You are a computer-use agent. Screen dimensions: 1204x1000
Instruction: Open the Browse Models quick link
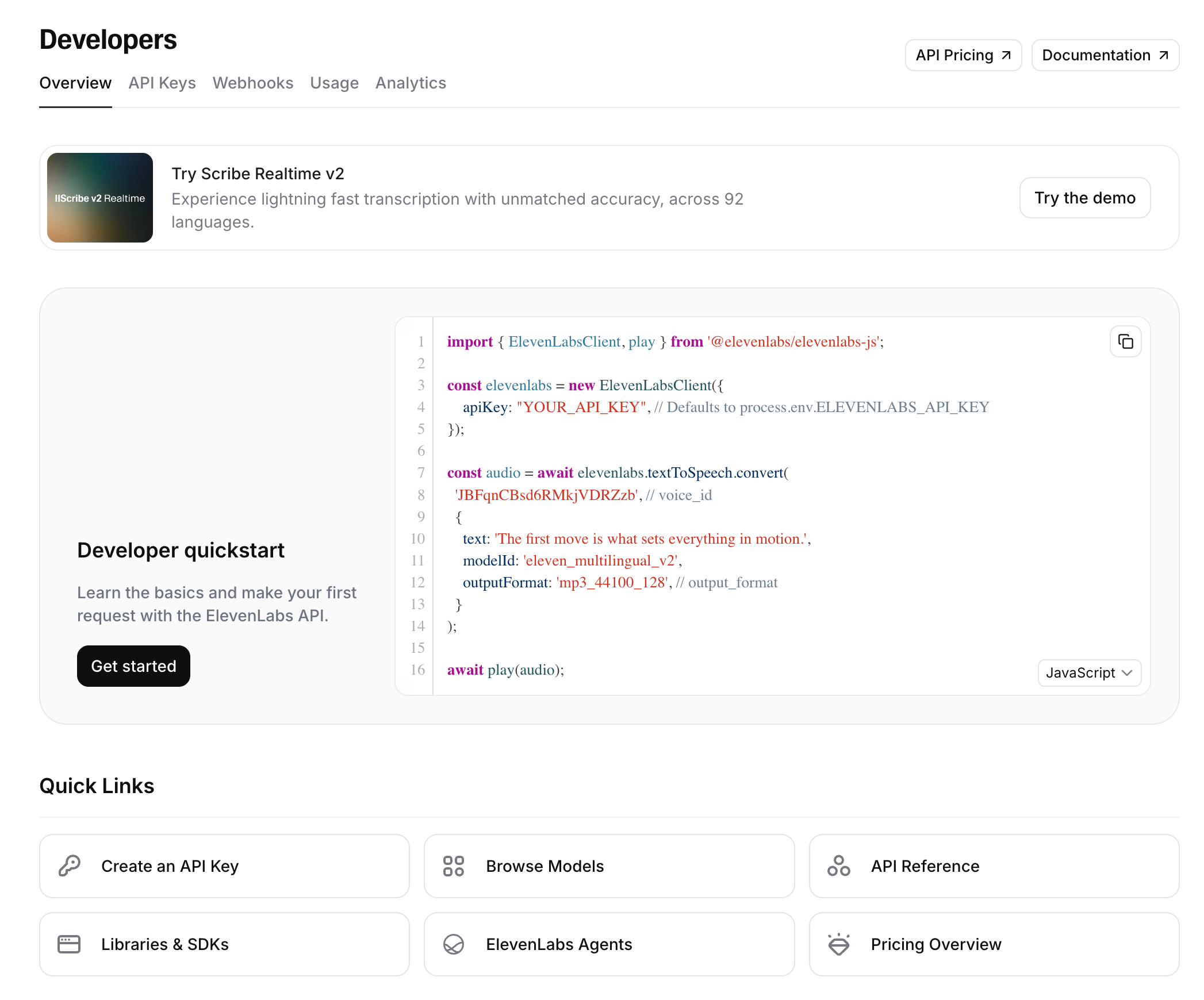(608, 866)
